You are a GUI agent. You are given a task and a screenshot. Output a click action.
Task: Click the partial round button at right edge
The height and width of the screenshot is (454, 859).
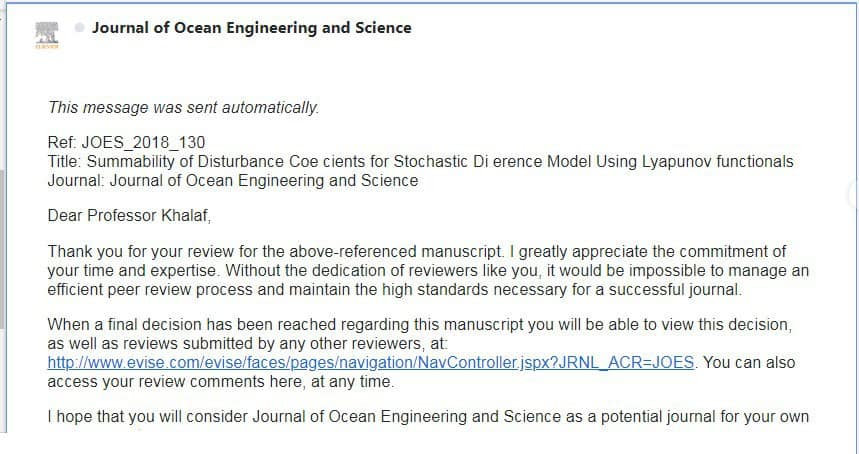(853, 196)
